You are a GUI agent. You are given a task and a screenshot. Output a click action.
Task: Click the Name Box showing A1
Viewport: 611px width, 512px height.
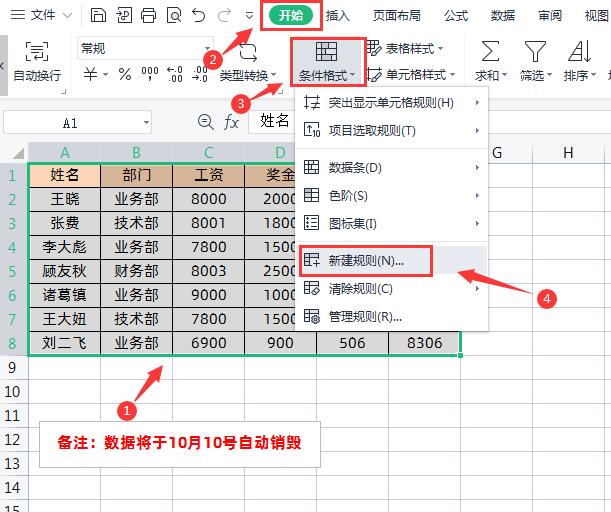click(x=70, y=123)
